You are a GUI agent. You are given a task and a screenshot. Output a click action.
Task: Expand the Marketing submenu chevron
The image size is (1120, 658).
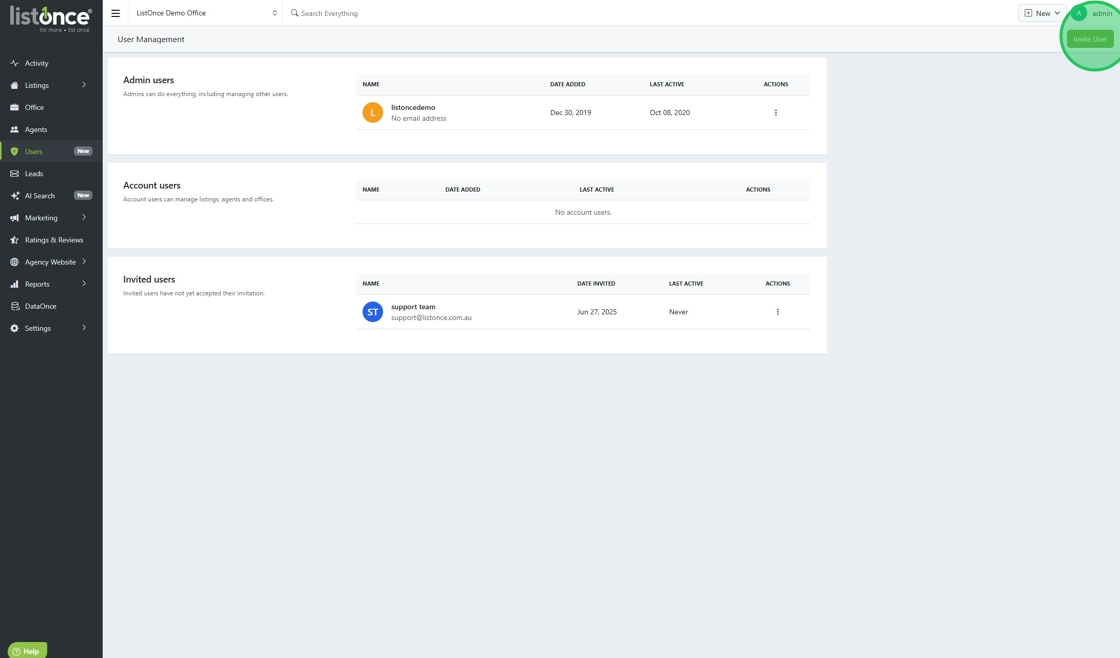coord(84,217)
